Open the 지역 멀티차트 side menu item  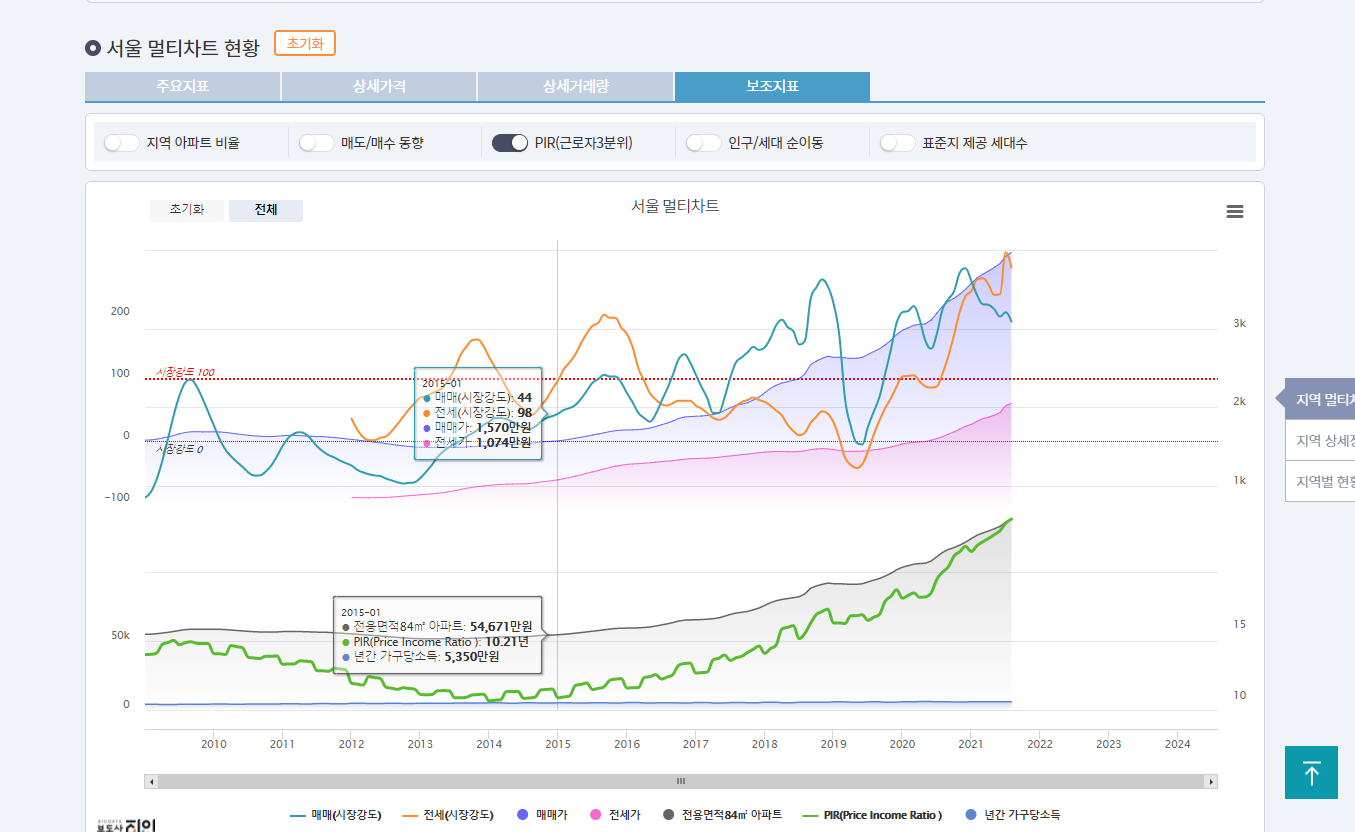click(1320, 399)
